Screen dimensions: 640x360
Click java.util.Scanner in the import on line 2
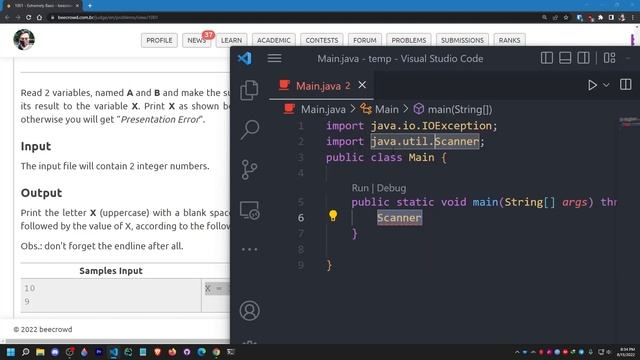point(425,141)
